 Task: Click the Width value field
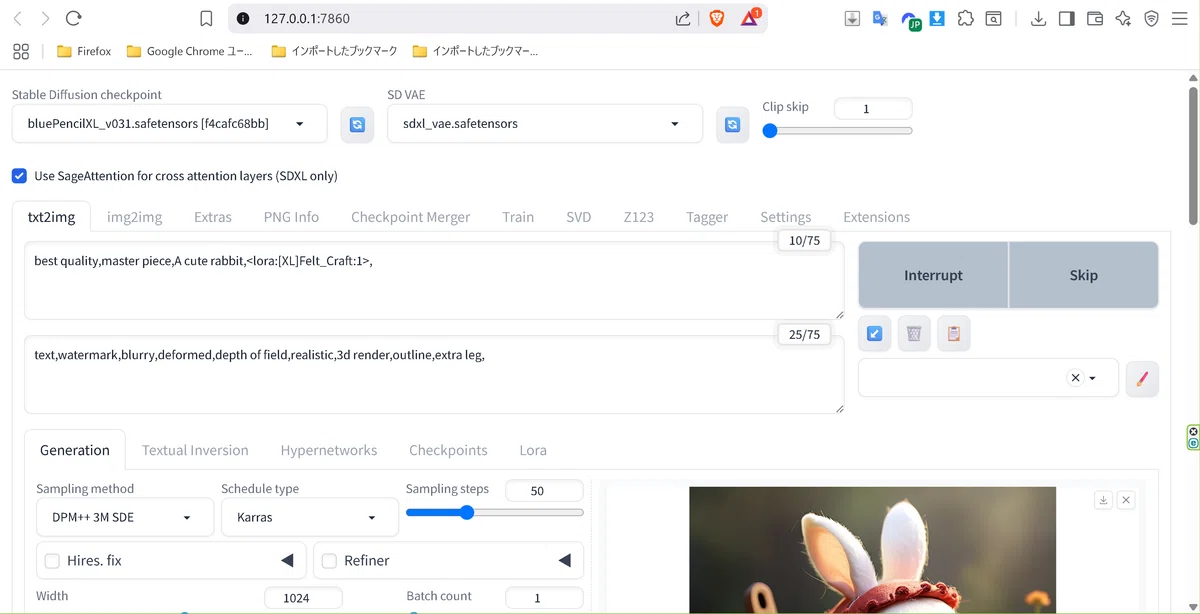click(303, 598)
